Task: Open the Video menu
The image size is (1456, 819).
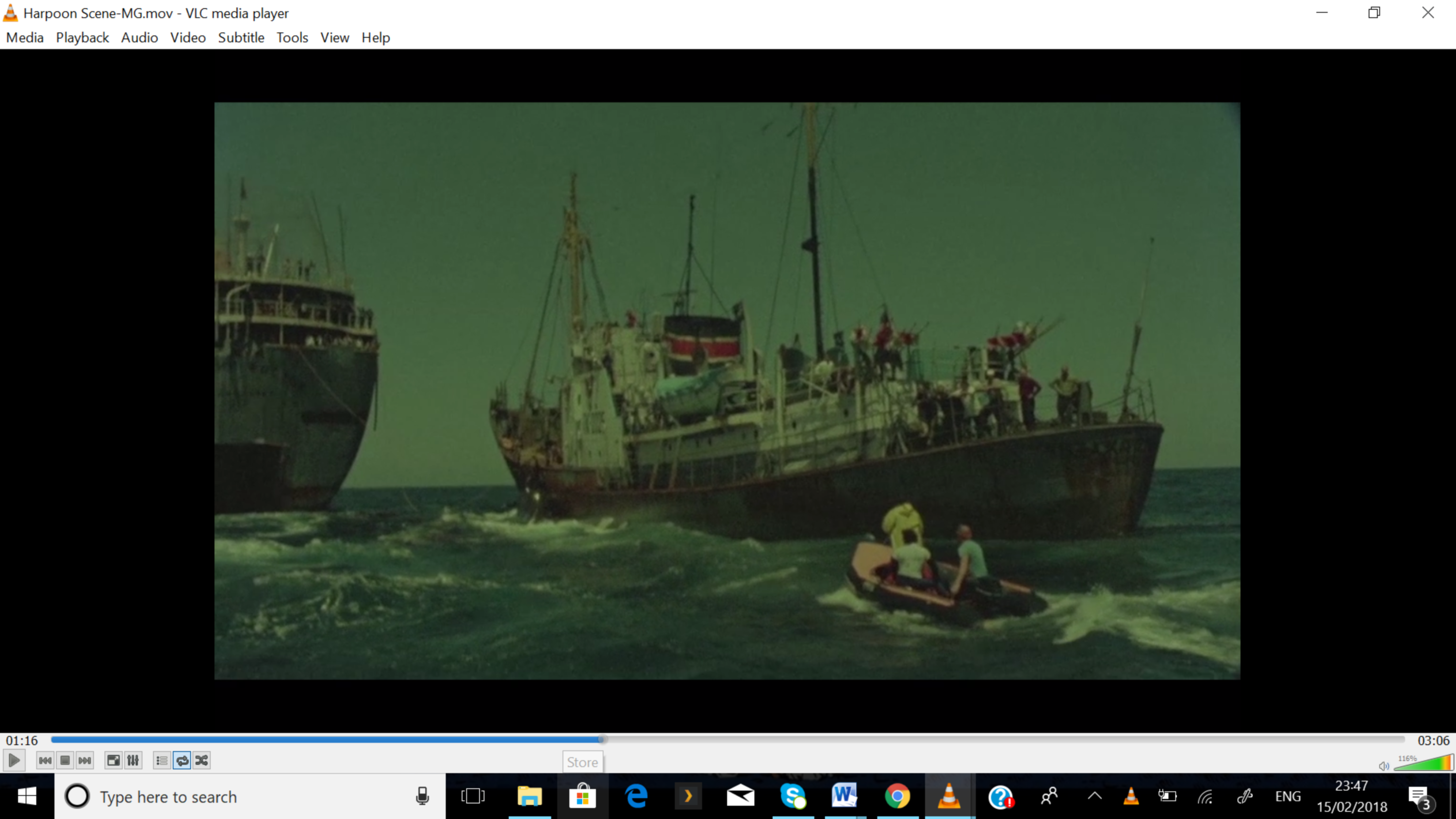Action: (188, 37)
